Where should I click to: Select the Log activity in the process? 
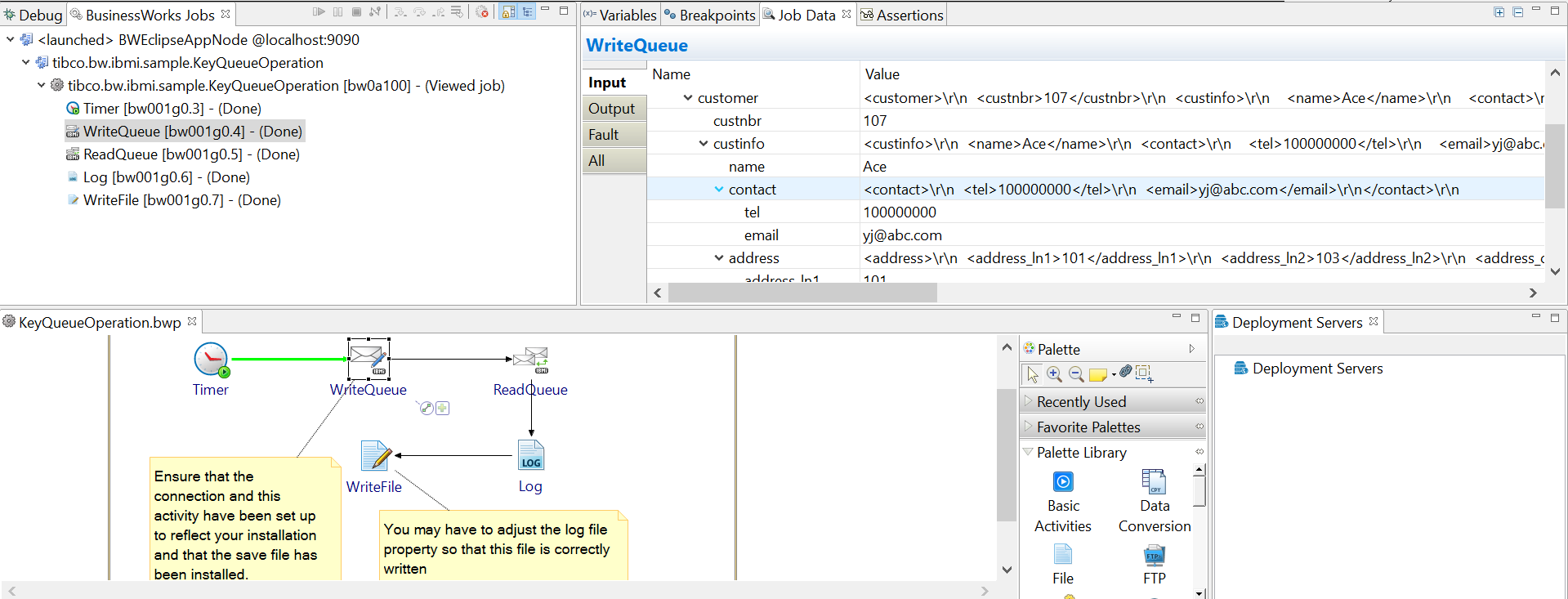pos(530,456)
